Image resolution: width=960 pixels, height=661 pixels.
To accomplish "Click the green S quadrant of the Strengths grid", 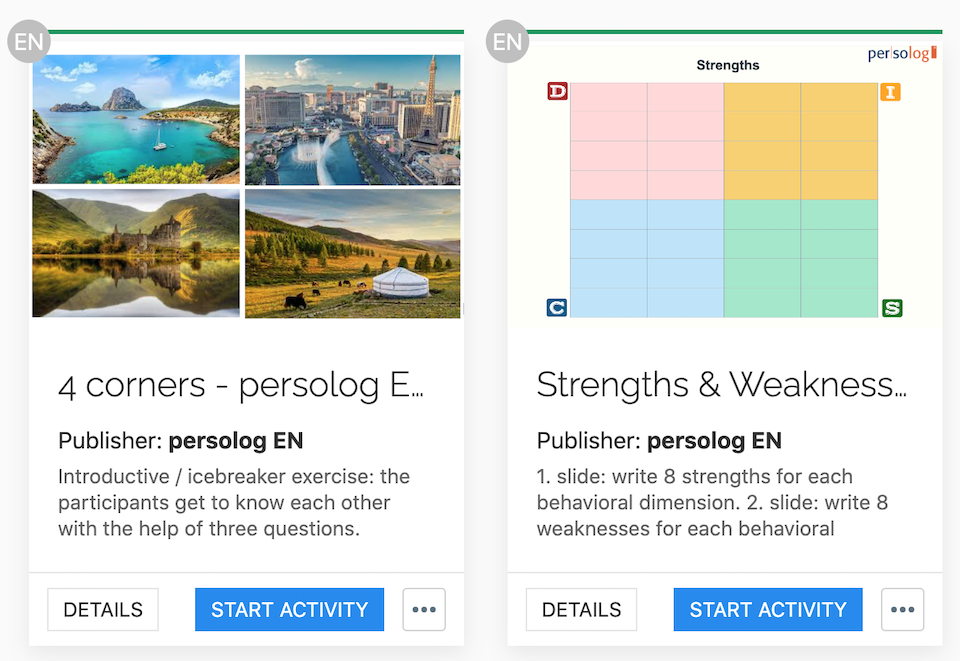I will [801, 258].
